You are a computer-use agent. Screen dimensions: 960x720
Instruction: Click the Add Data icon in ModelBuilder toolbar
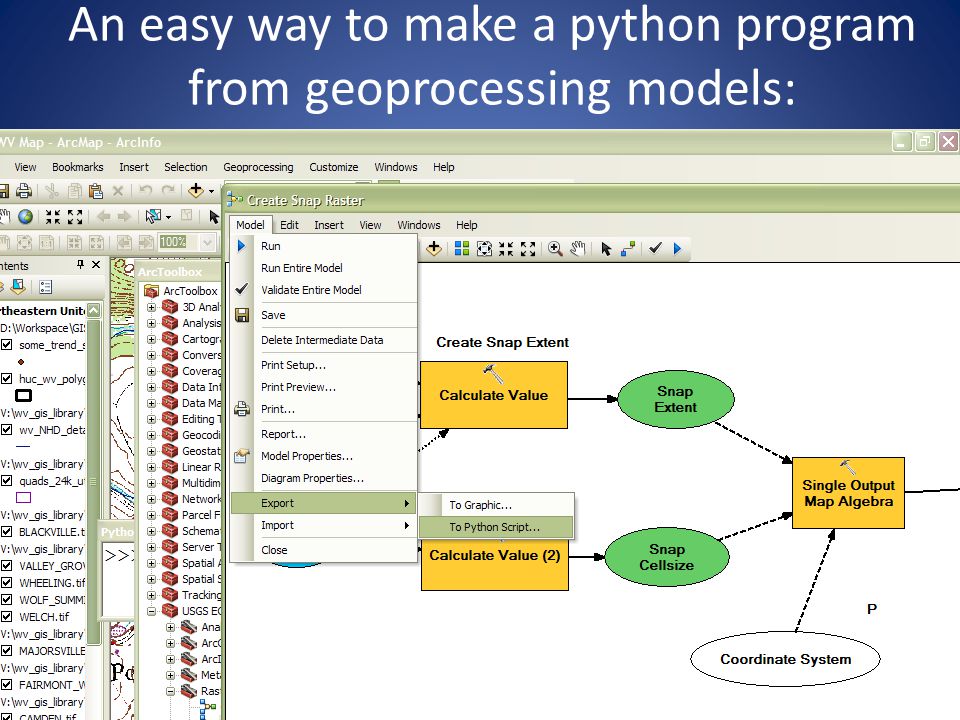tap(433, 248)
